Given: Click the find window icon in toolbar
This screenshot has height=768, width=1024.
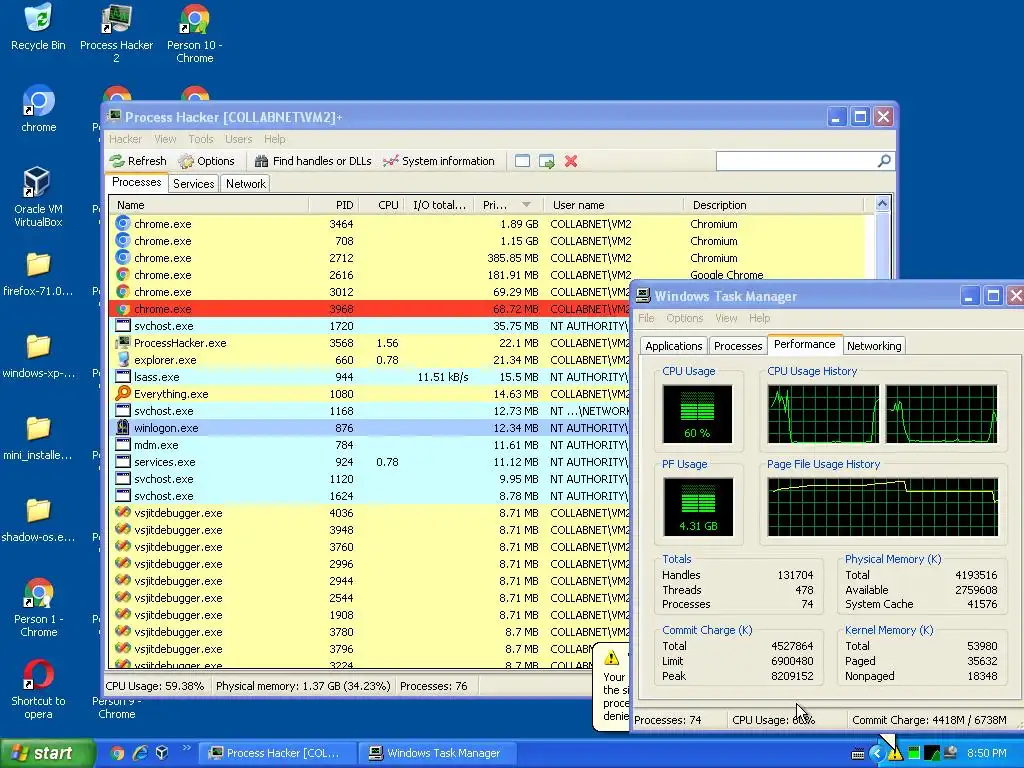Looking at the screenshot, I should 522,161.
